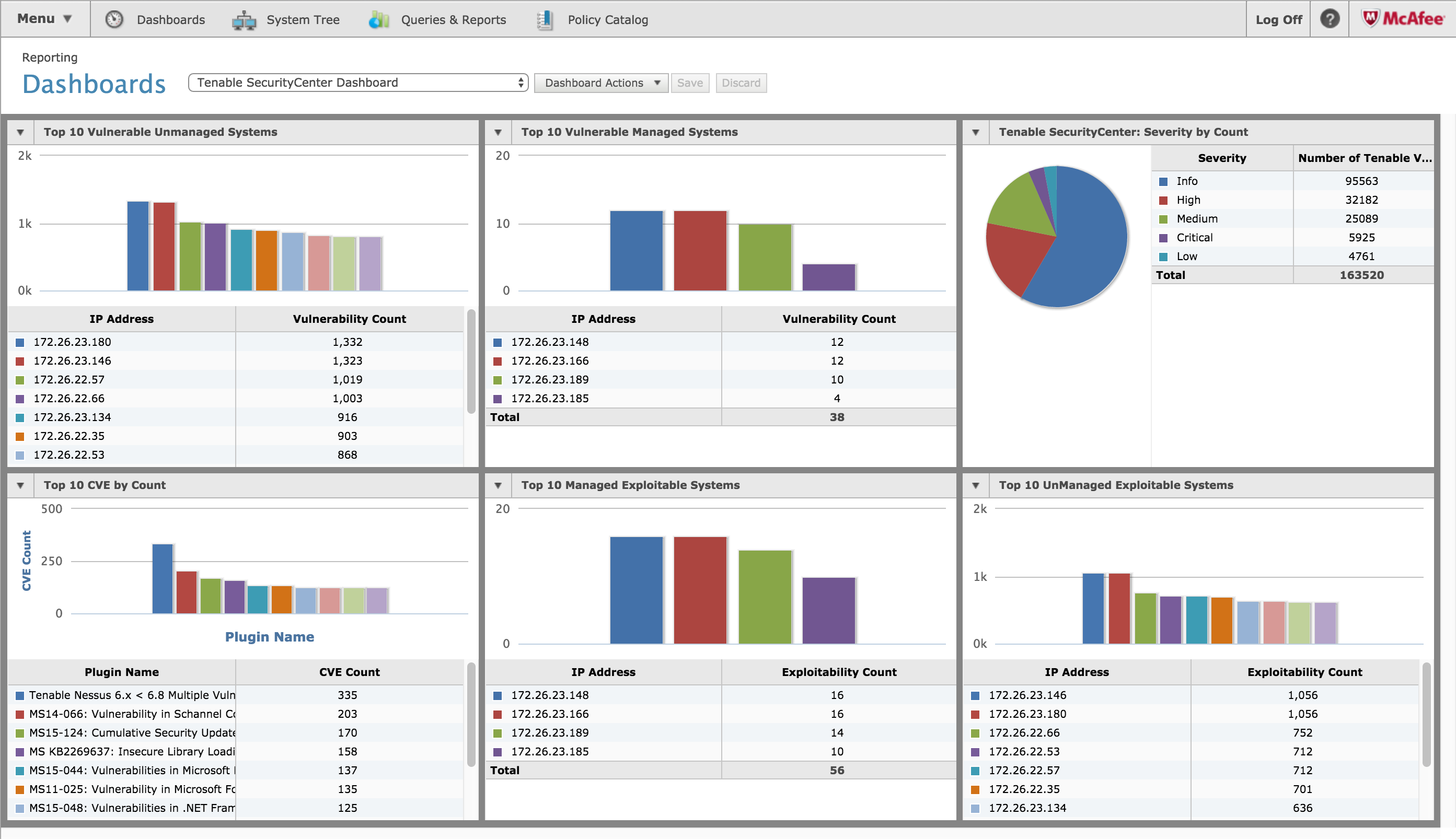
Task: Collapse Severity by Count panel arrow
Action: pos(975,133)
